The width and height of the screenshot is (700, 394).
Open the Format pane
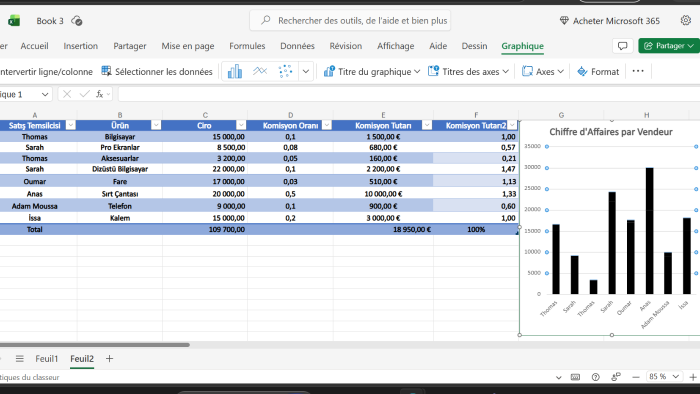598,71
